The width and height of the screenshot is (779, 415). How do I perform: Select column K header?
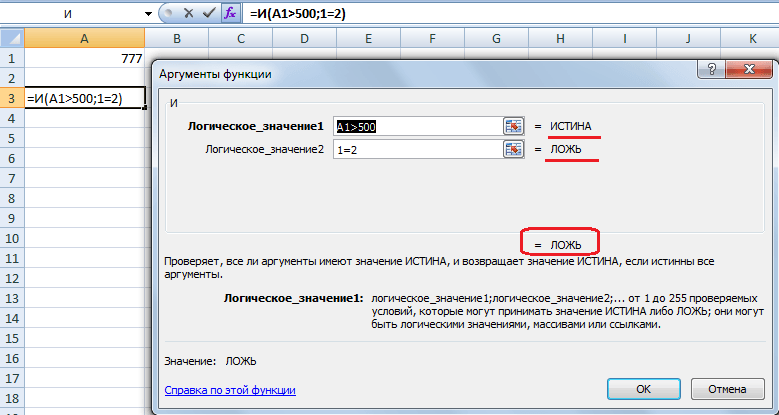[750, 38]
